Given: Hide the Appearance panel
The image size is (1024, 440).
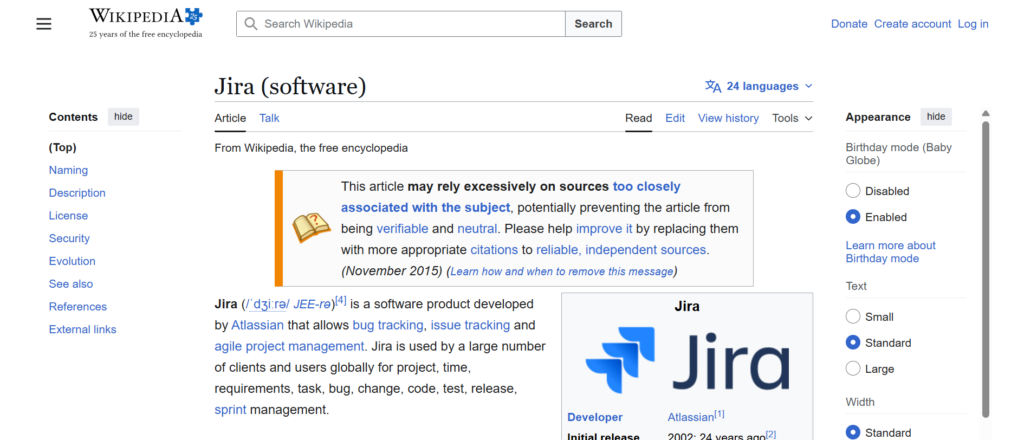Looking at the screenshot, I should click(x=935, y=117).
